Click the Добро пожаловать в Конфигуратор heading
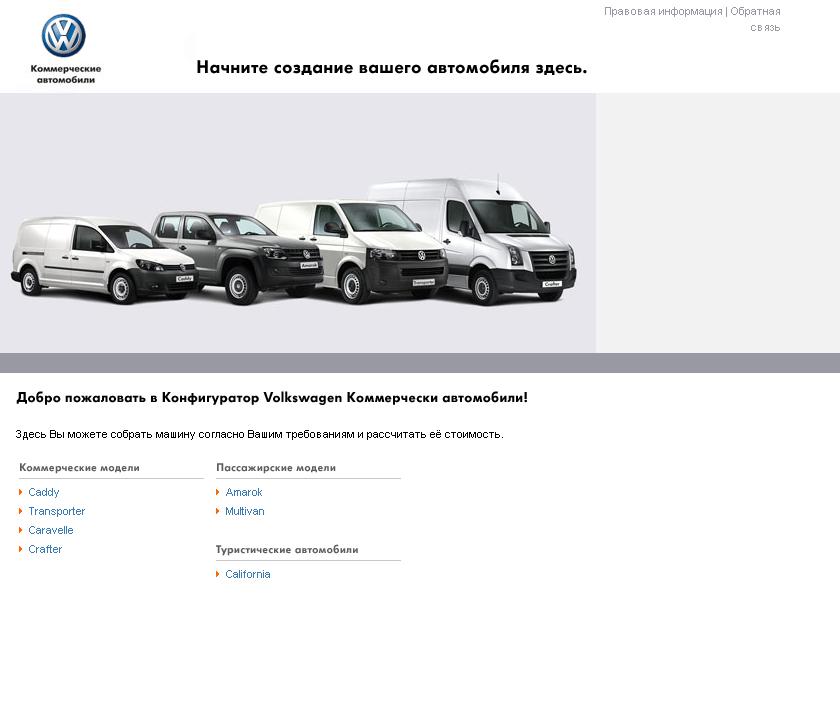The width and height of the screenshot is (840, 724). tap(272, 398)
